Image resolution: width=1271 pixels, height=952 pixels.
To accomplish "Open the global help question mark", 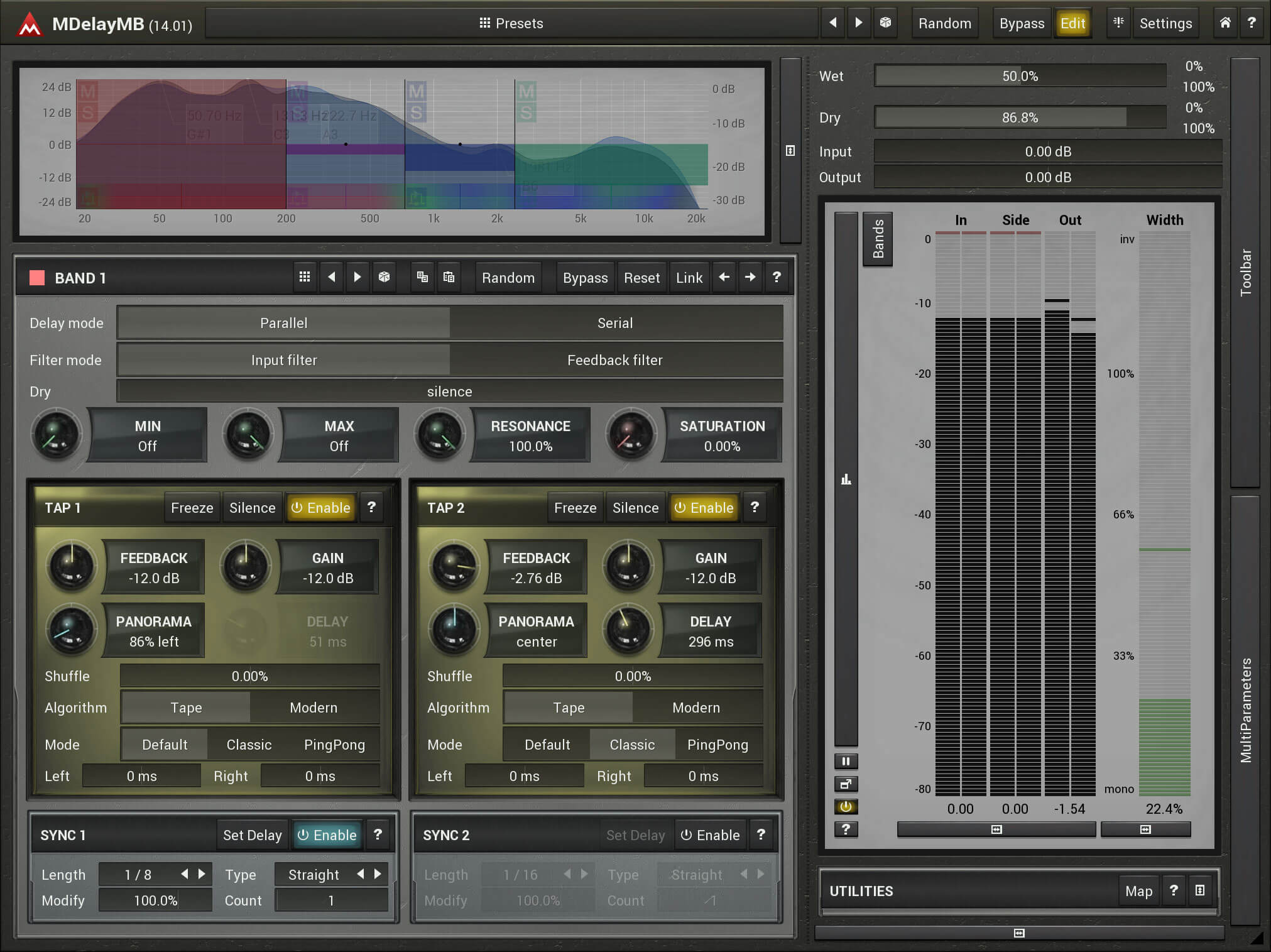I will coord(1252,23).
